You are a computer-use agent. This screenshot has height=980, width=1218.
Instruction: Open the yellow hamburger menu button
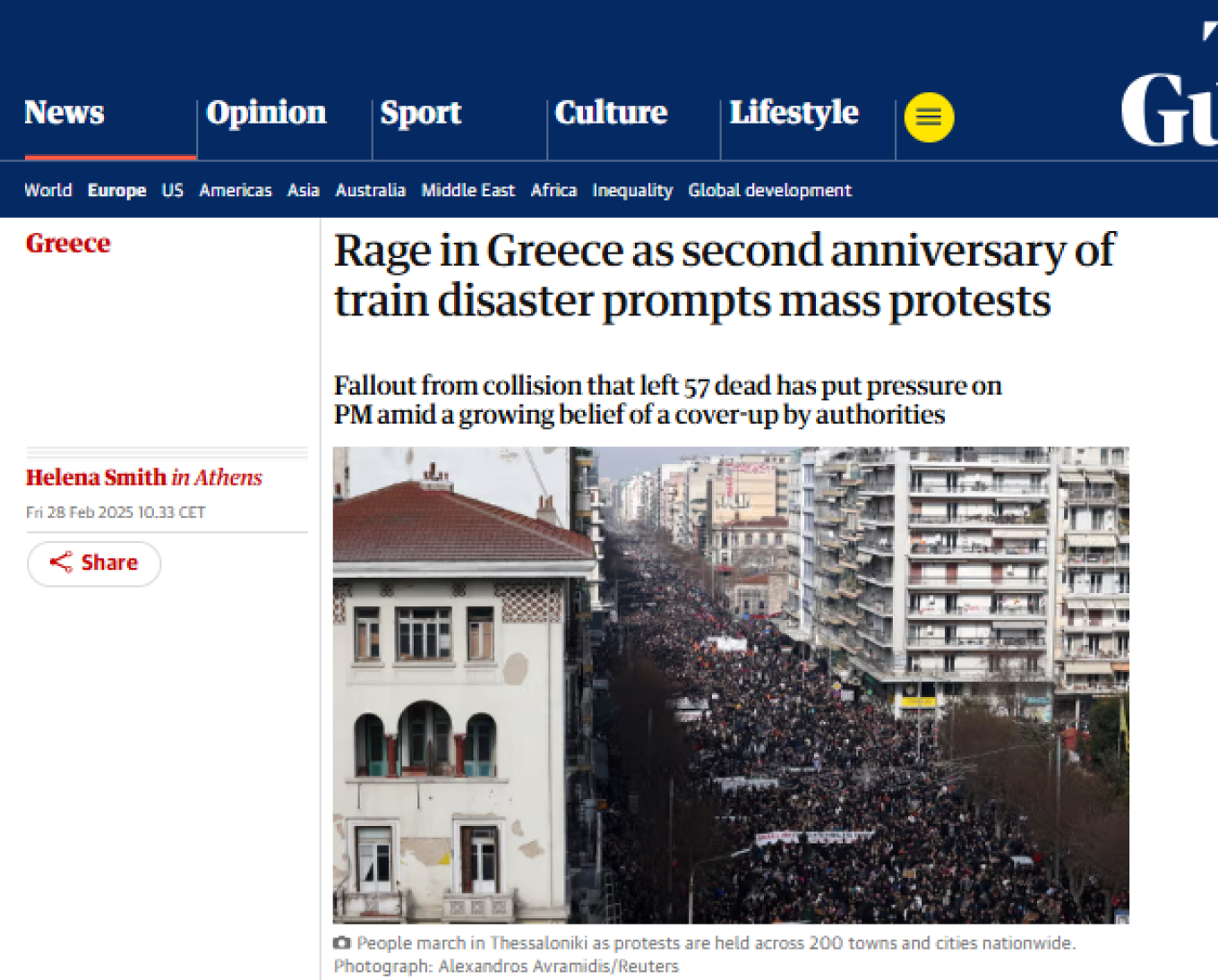coord(929,117)
